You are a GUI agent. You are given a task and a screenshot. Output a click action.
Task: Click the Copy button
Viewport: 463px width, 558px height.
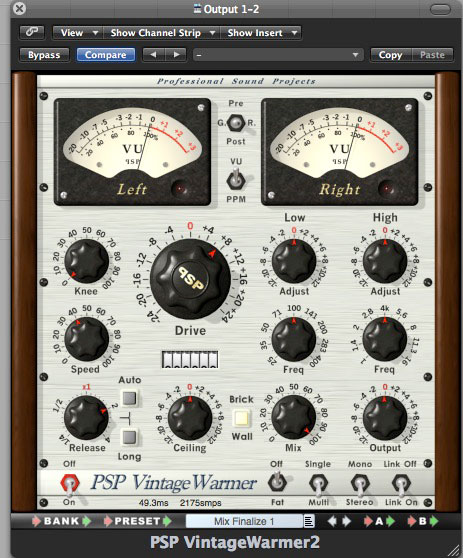[x=390, y=55]
